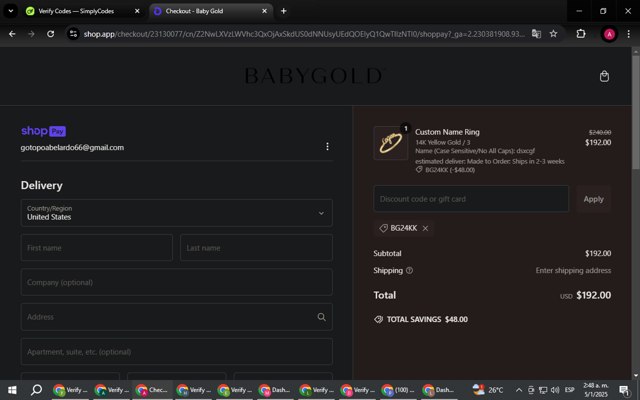Click the shipping info question mark icon
Image resolution: width=640 pixels, height=400 pixels.
coord(409,270)
